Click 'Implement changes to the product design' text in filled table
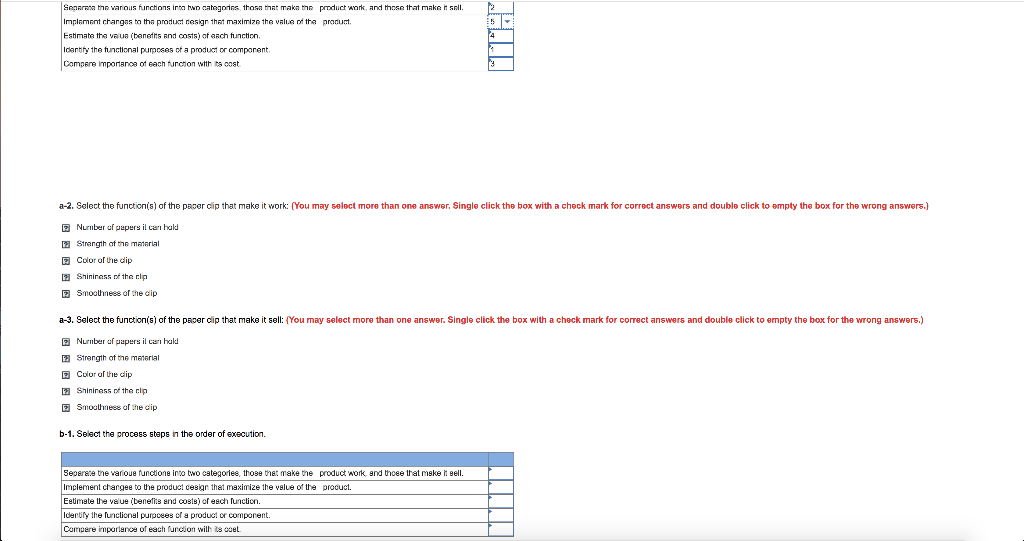1024x541 pixels. [207, 22]
